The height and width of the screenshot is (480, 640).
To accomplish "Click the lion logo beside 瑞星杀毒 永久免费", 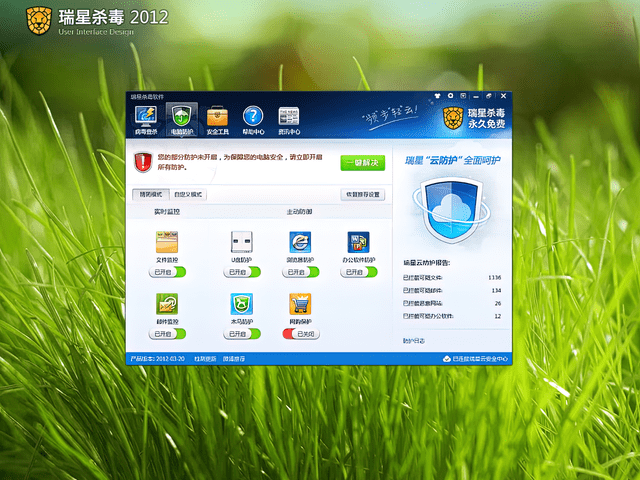I will pos(453,118).
